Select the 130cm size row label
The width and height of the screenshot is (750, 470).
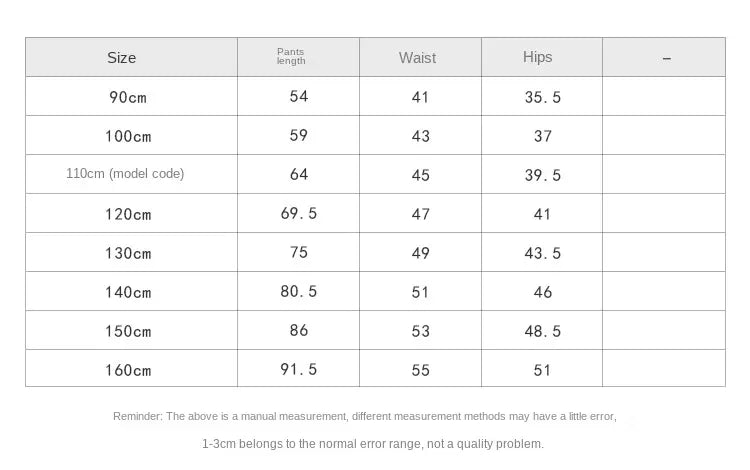click(130, 253)
